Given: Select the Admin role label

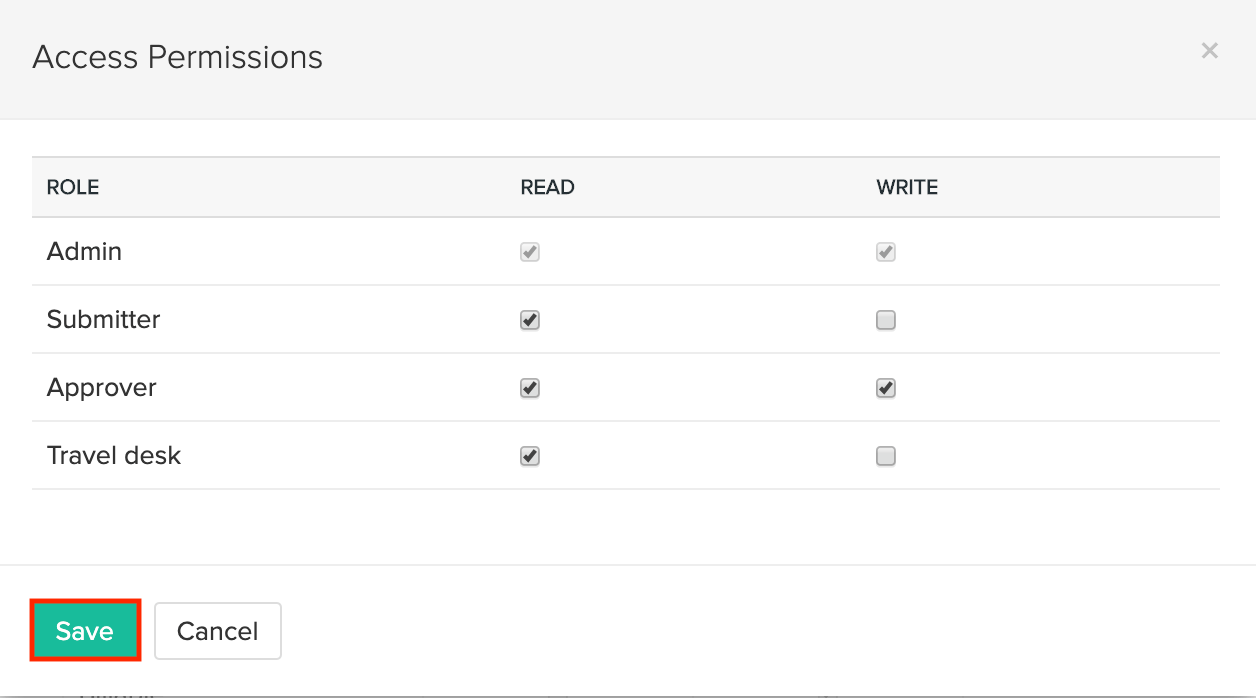Looking at the screenshot, I should [x=84, y=252].
